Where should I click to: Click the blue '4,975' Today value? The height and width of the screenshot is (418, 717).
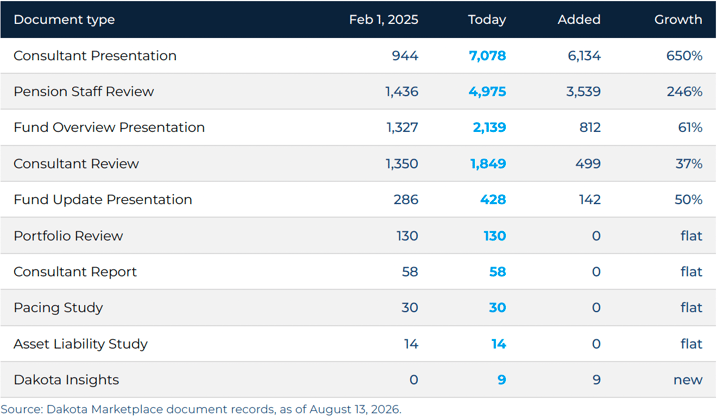pos(487,91)
